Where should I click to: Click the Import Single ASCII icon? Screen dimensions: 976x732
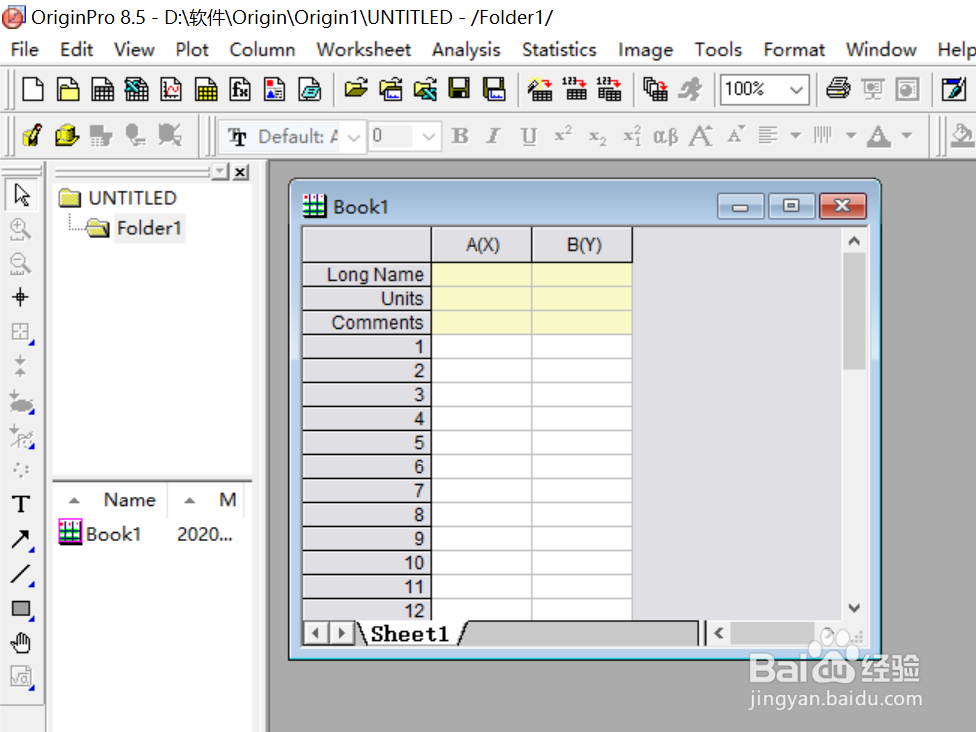575,89
